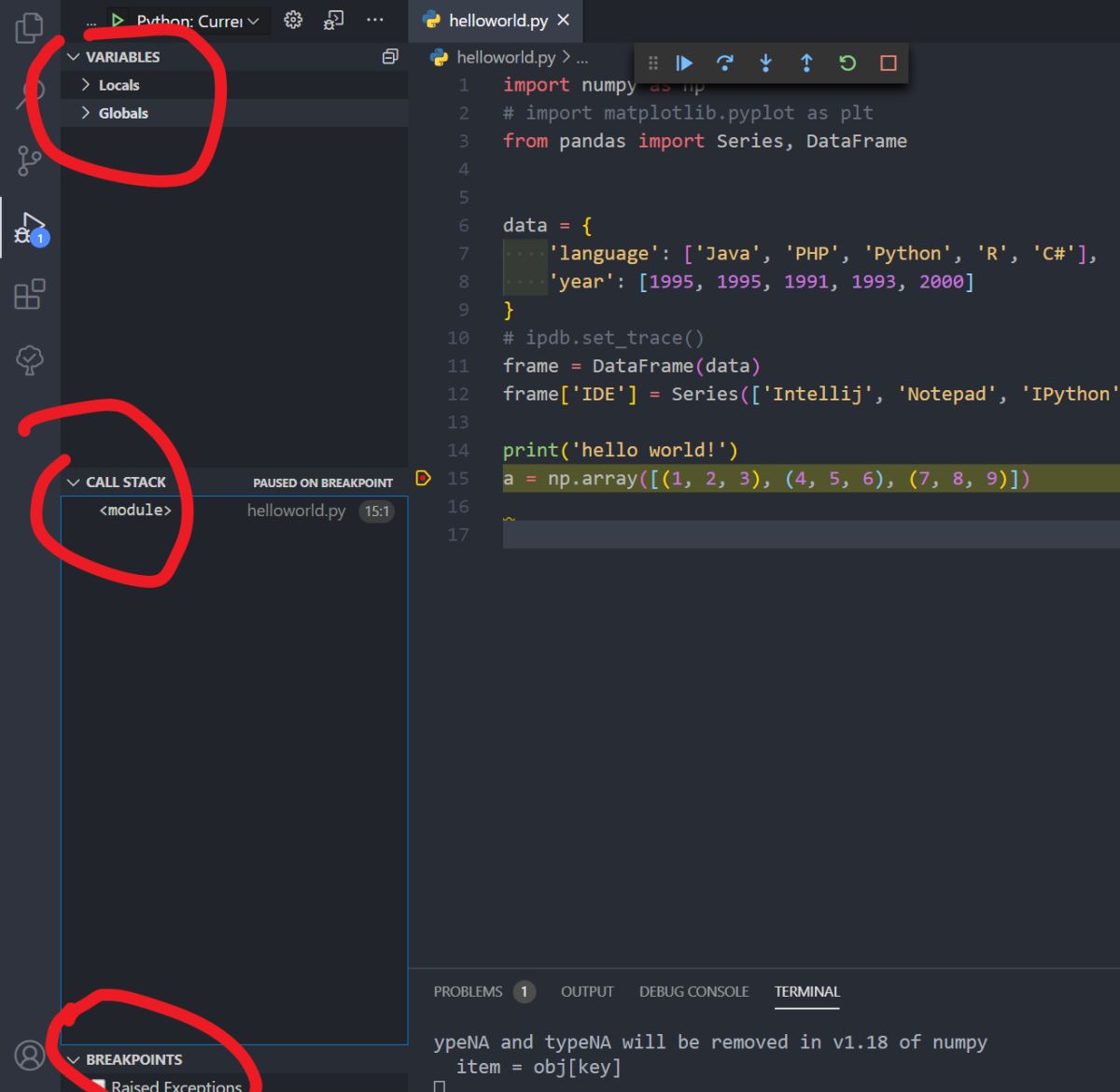This screenshot has height=1092, width=1120.
Task: Open the Accounts menu icon
Action: [x=30, y=1056]
